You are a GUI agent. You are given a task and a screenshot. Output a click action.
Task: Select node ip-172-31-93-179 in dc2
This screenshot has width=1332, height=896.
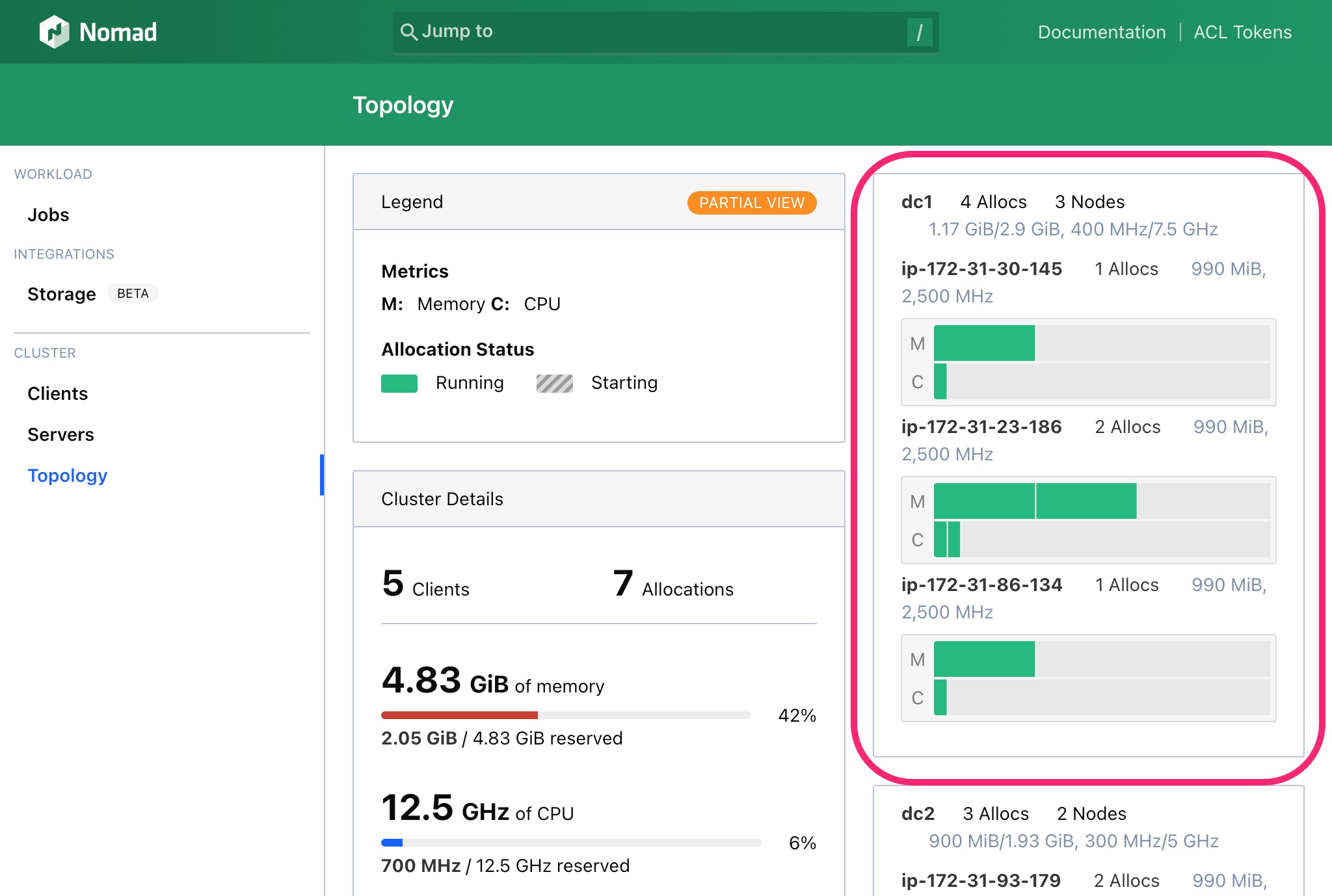[x=981, y=880]
